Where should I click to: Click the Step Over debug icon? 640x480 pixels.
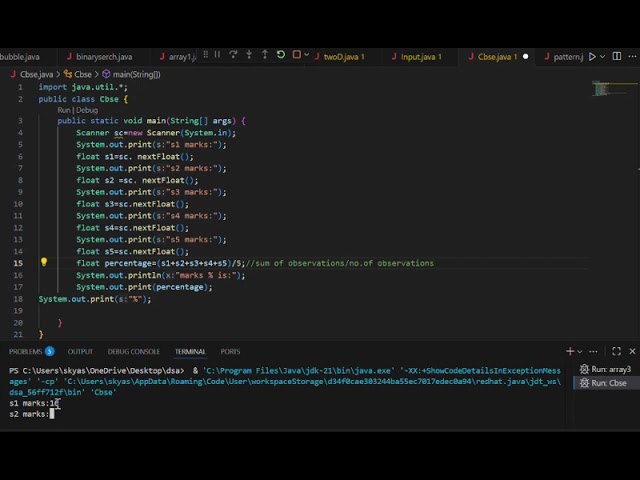tap(233, 55)
